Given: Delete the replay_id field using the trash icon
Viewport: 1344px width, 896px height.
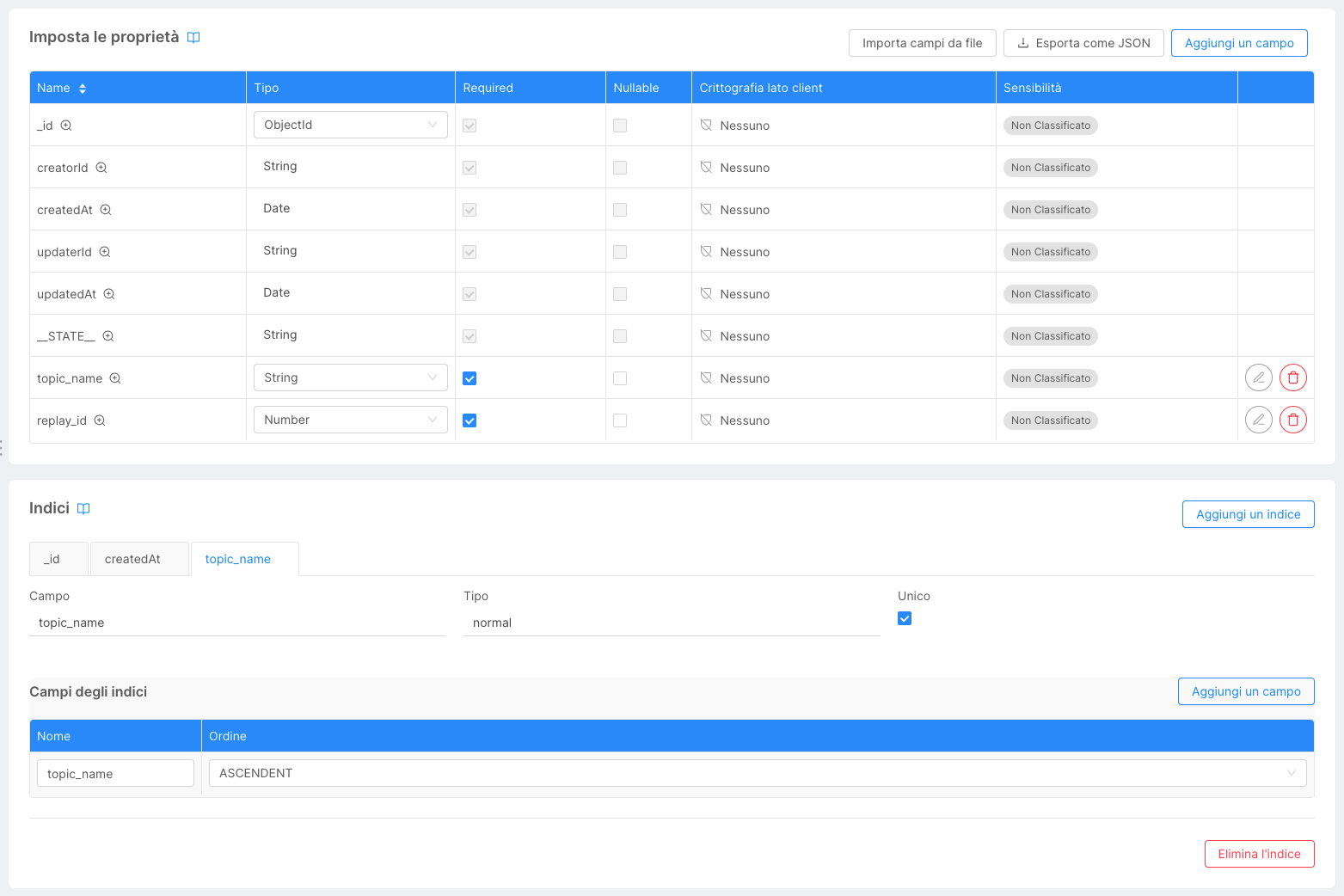Looking at the screenshot, I should [1292, 420].
